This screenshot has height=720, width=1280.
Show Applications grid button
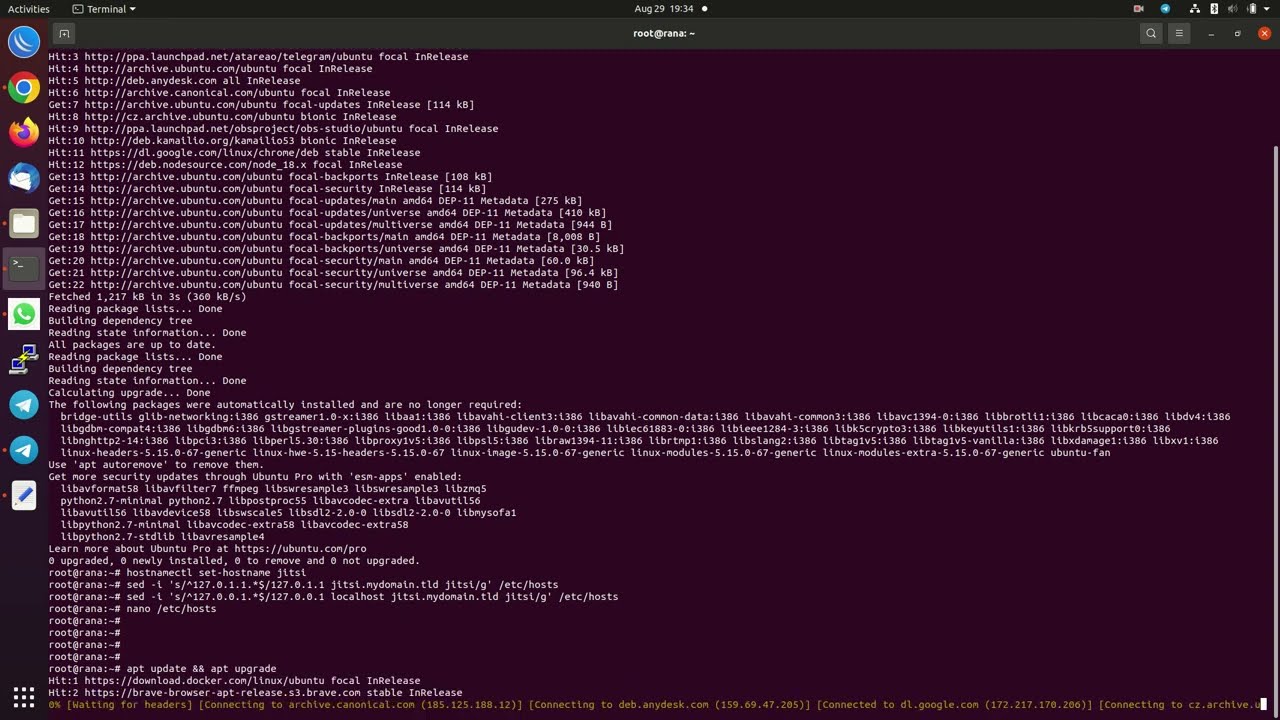pyautogui.click(x=24, y=697)
